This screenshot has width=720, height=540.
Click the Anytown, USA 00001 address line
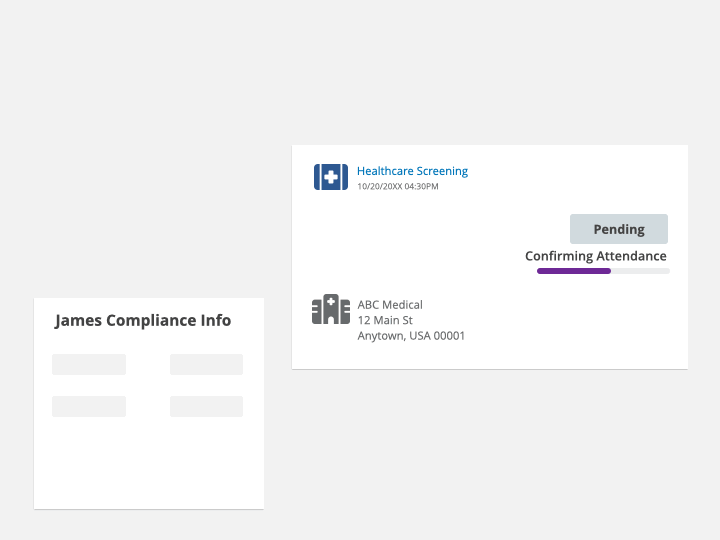pos(411,336)
